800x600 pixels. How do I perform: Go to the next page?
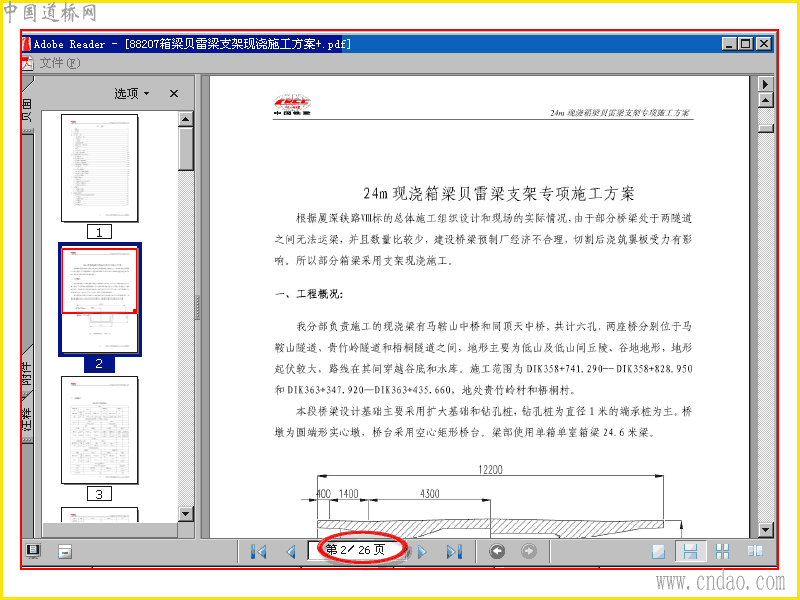click(x=422, y=552)
